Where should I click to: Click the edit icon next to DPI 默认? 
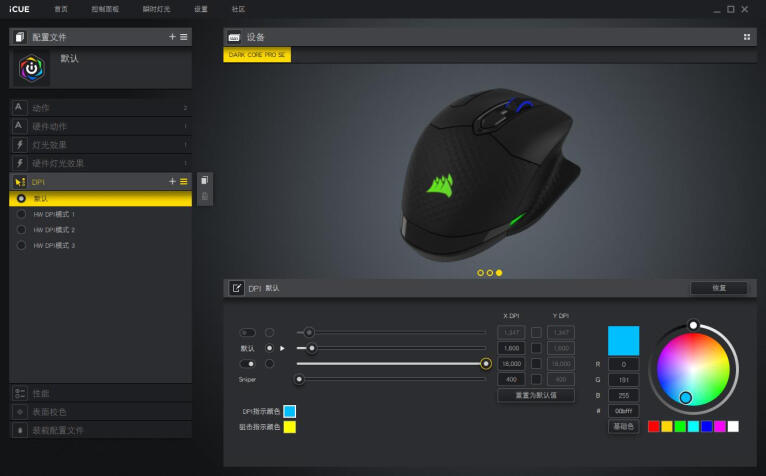(x=237, y=288)
